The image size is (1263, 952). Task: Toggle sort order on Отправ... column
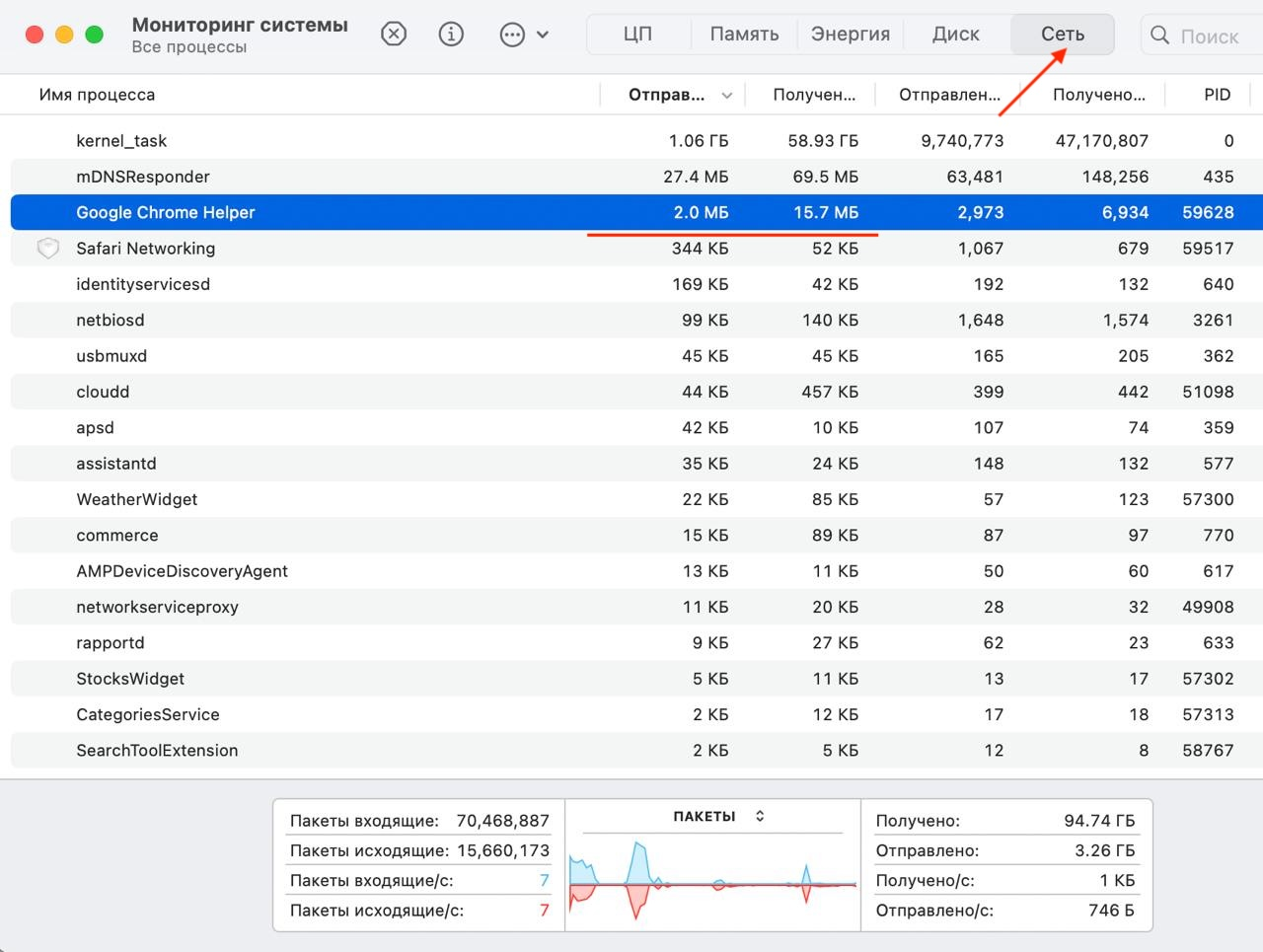726,96
